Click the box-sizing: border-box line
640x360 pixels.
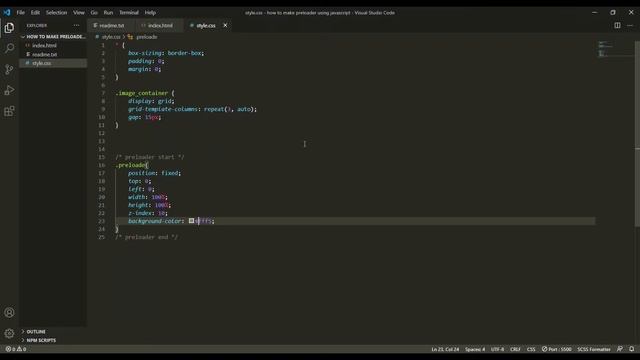(x=166, y=53)
